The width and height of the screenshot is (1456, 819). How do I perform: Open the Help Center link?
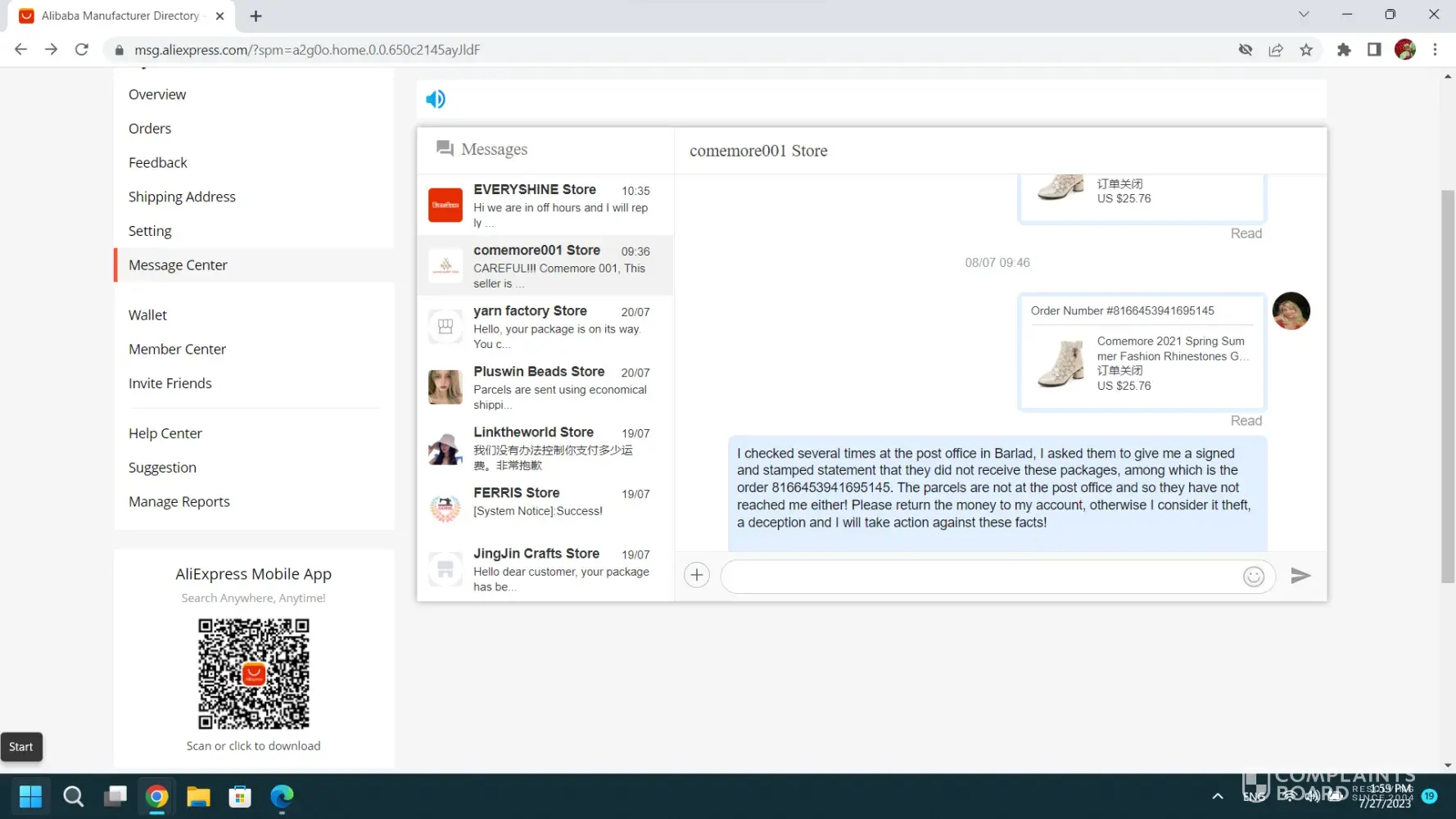coord(165,433)
